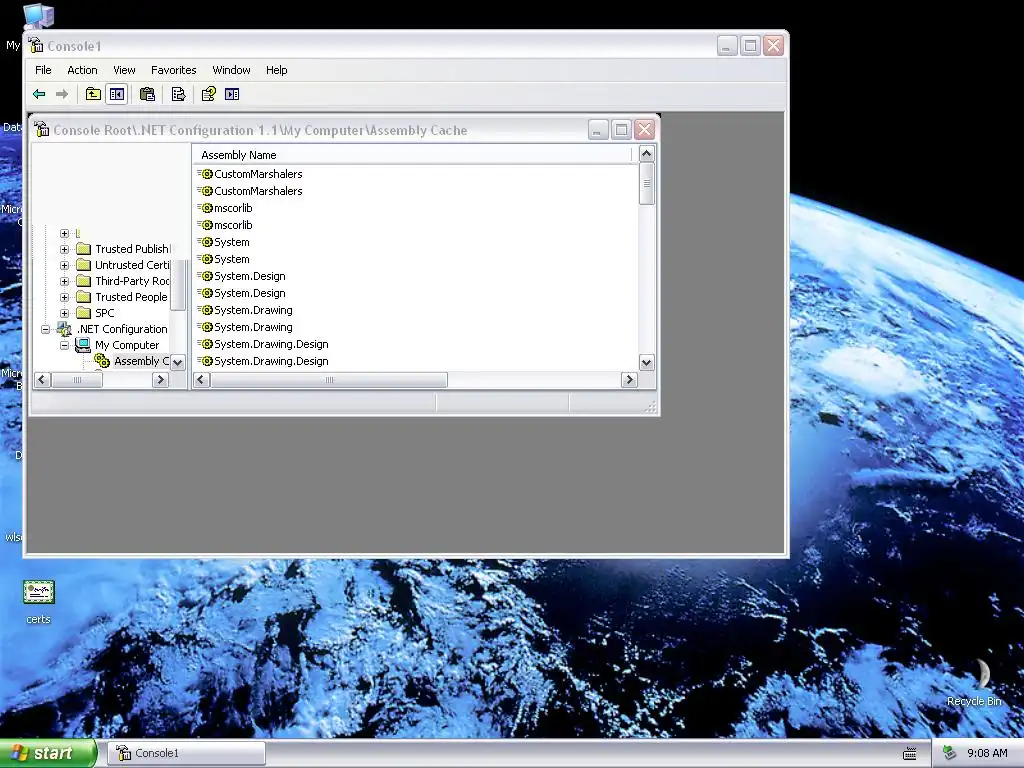Click the Help toolbar icon with question mark

click(x=208, y=95)
